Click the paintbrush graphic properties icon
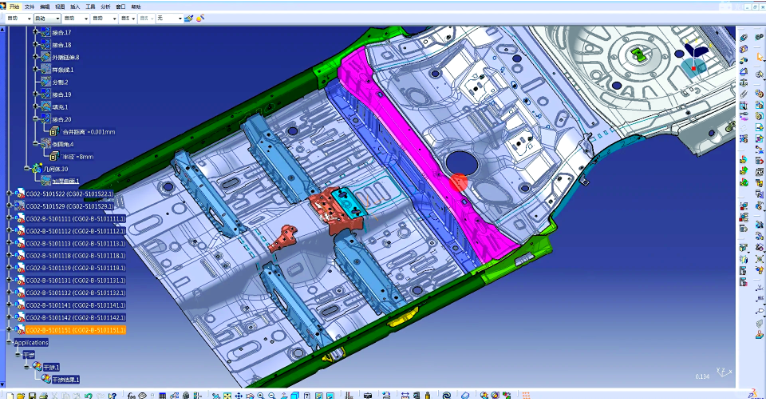This screenshot has width=766, height=399. tap(189, 18)
